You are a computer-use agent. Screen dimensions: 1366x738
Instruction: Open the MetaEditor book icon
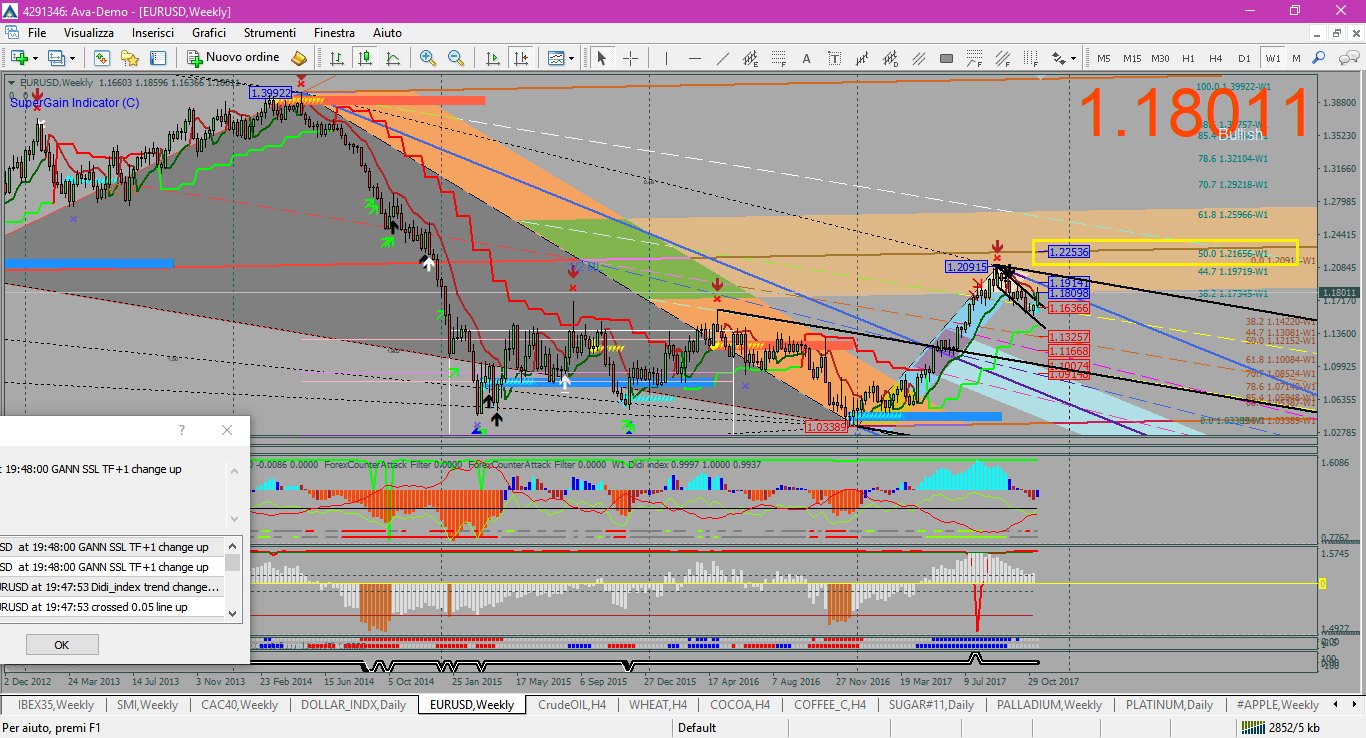pyautogui.click(x=299, y=58)
